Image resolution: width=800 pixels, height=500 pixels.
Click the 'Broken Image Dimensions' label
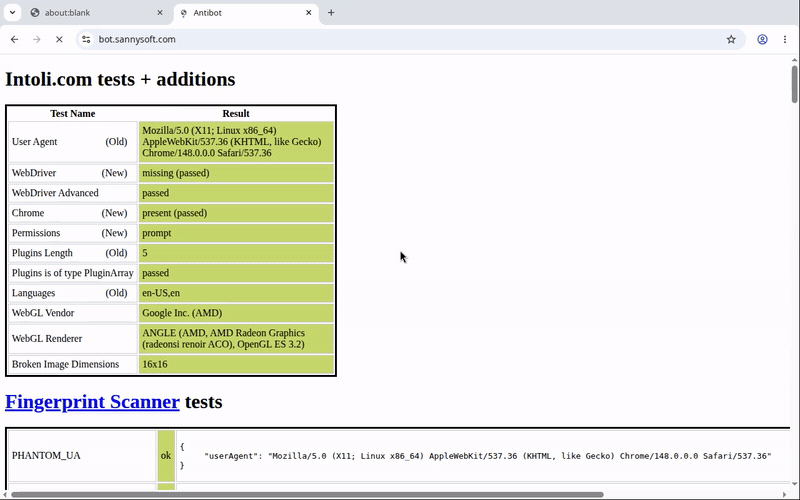(65, 364)
